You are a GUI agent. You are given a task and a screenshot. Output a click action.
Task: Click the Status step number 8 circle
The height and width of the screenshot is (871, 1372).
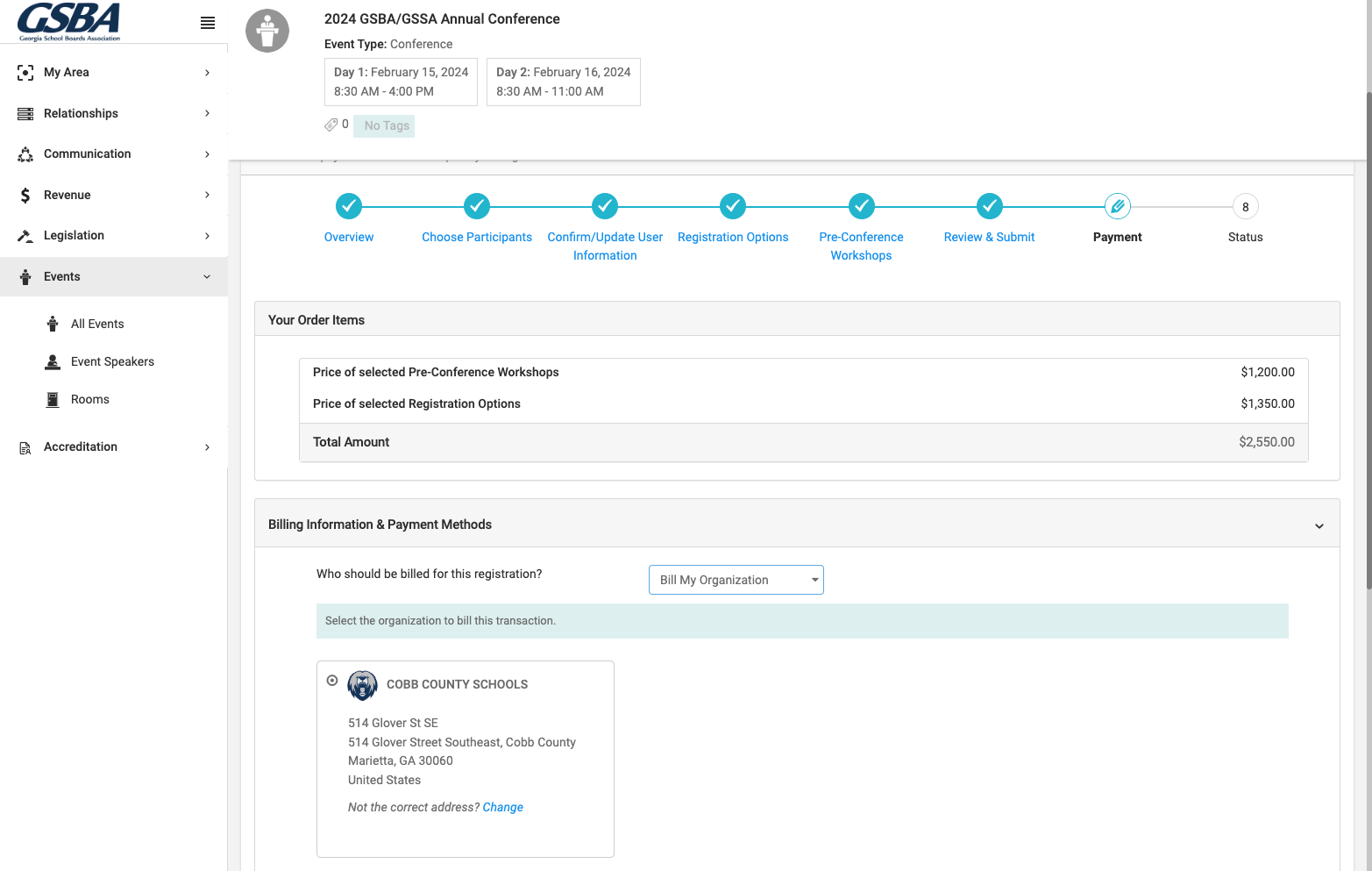[x=1246, y=207]
